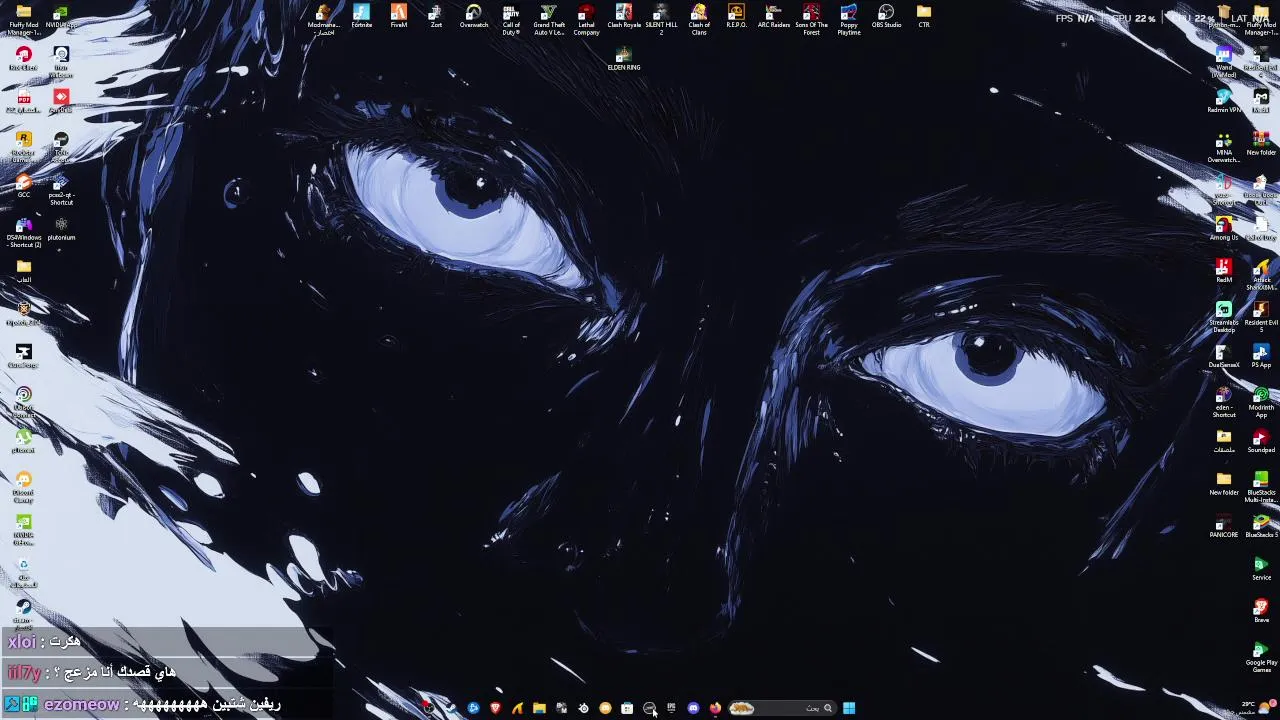Open the Fluffy Mod Manager folder at left
Screen dimensions: 1280x720
24,20
